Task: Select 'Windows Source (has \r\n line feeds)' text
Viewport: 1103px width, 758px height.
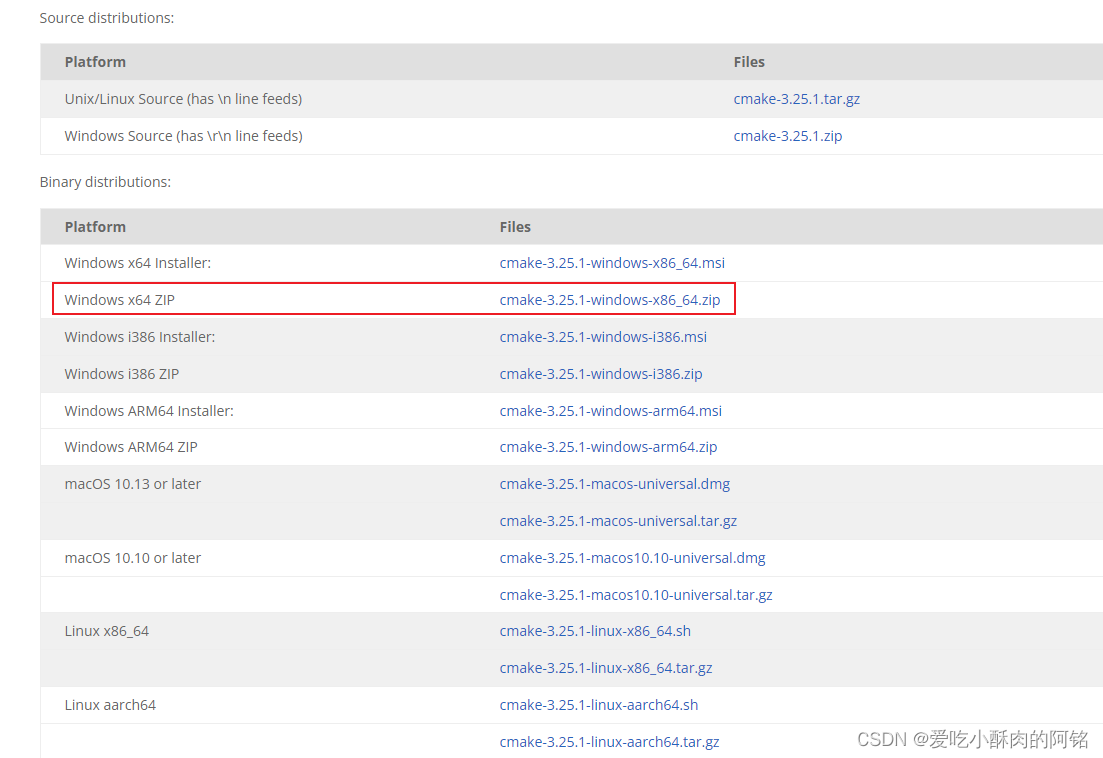Action: 184,136
